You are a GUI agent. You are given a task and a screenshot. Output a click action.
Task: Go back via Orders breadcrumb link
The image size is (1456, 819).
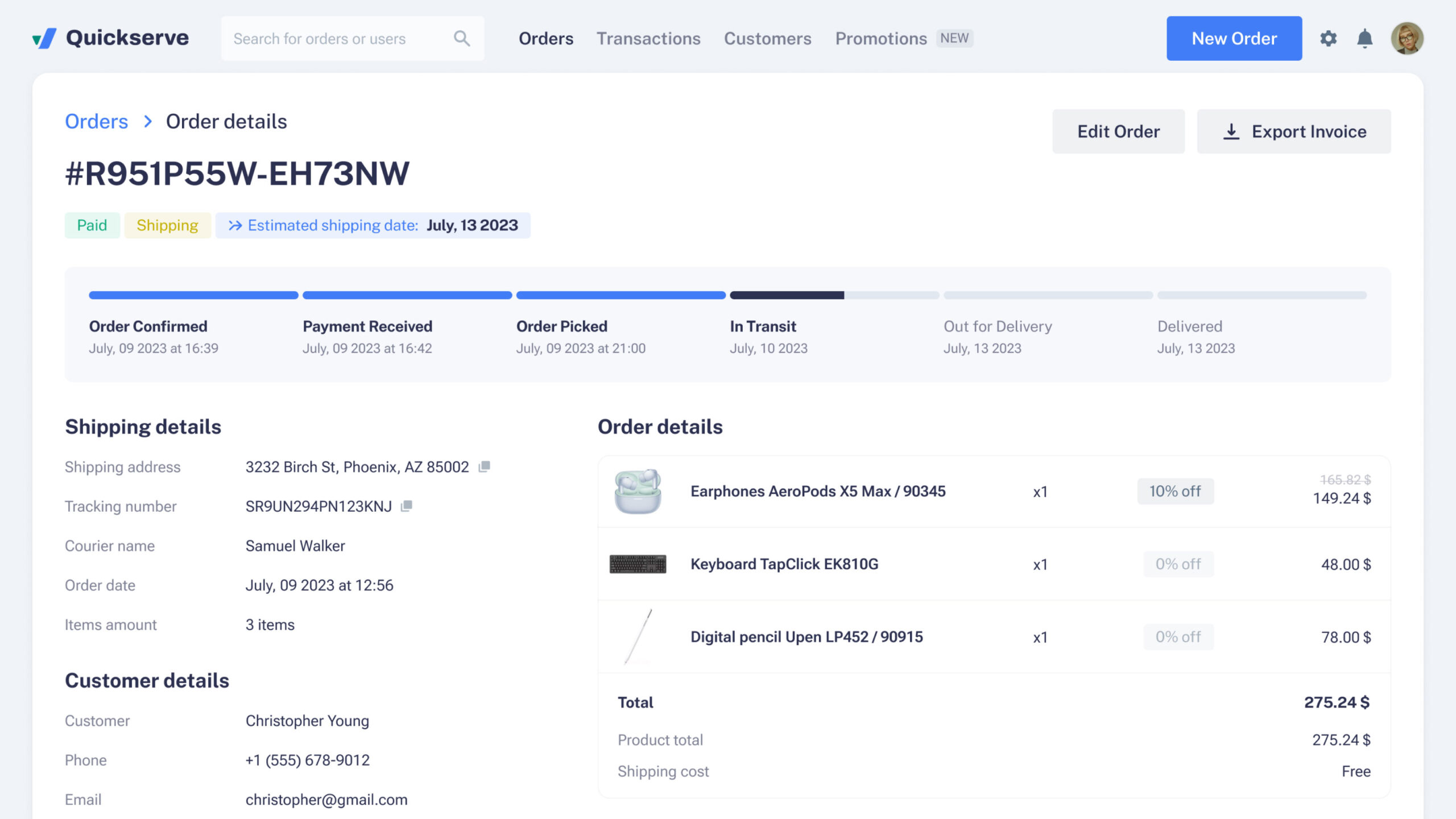(x=96, y=121)
